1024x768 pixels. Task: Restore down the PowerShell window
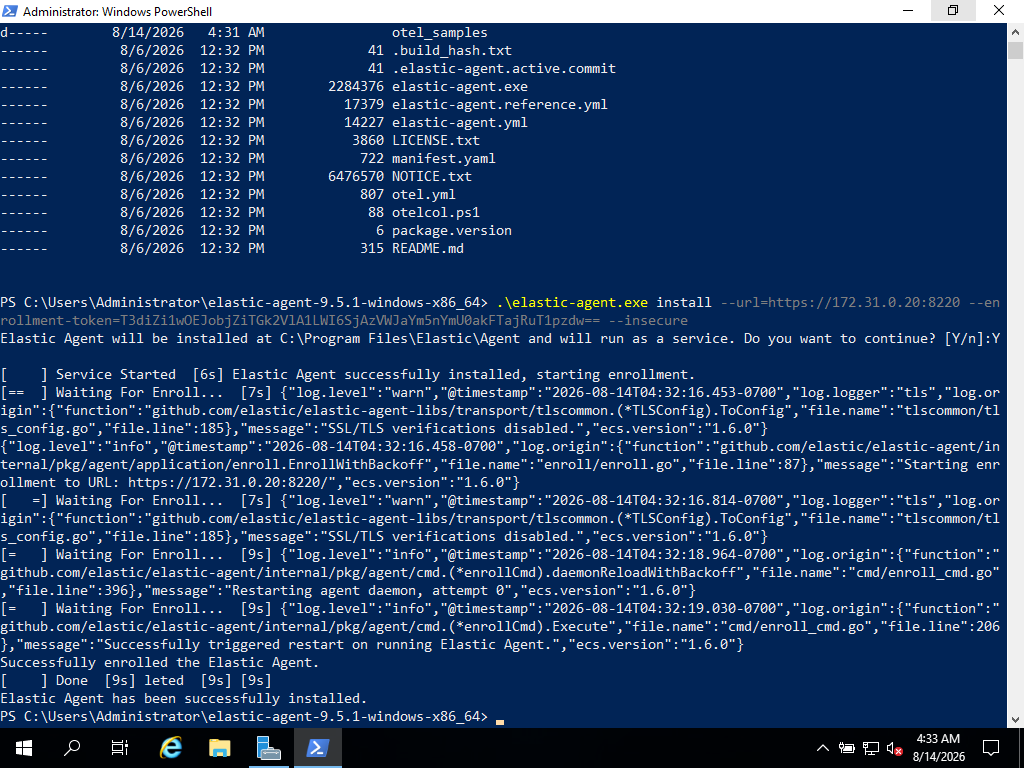[953, 10]
